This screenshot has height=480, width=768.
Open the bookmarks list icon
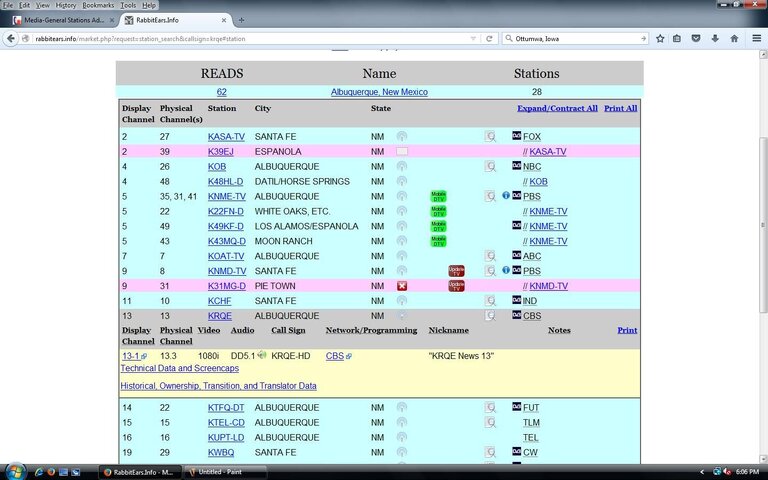pos(677,38)
